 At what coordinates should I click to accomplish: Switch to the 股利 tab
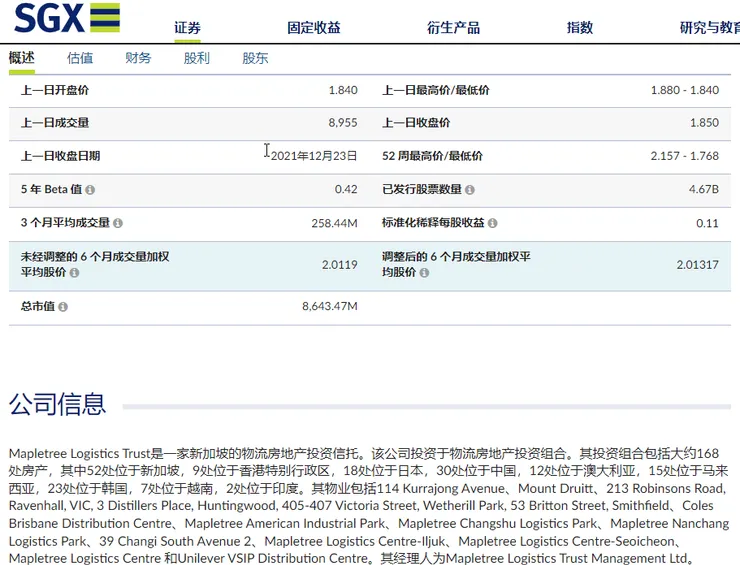tap(197, 58)
